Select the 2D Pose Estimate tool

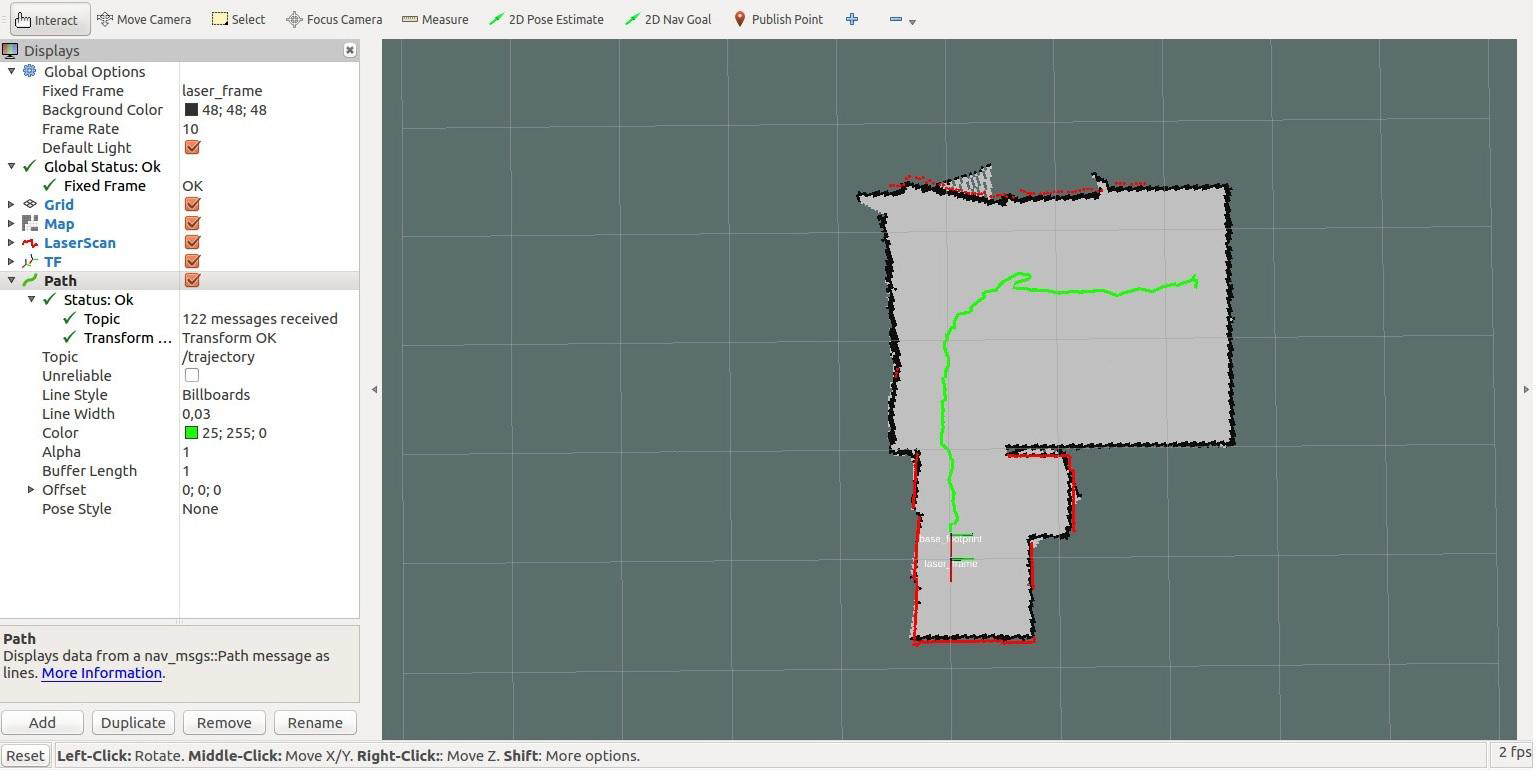546,19
